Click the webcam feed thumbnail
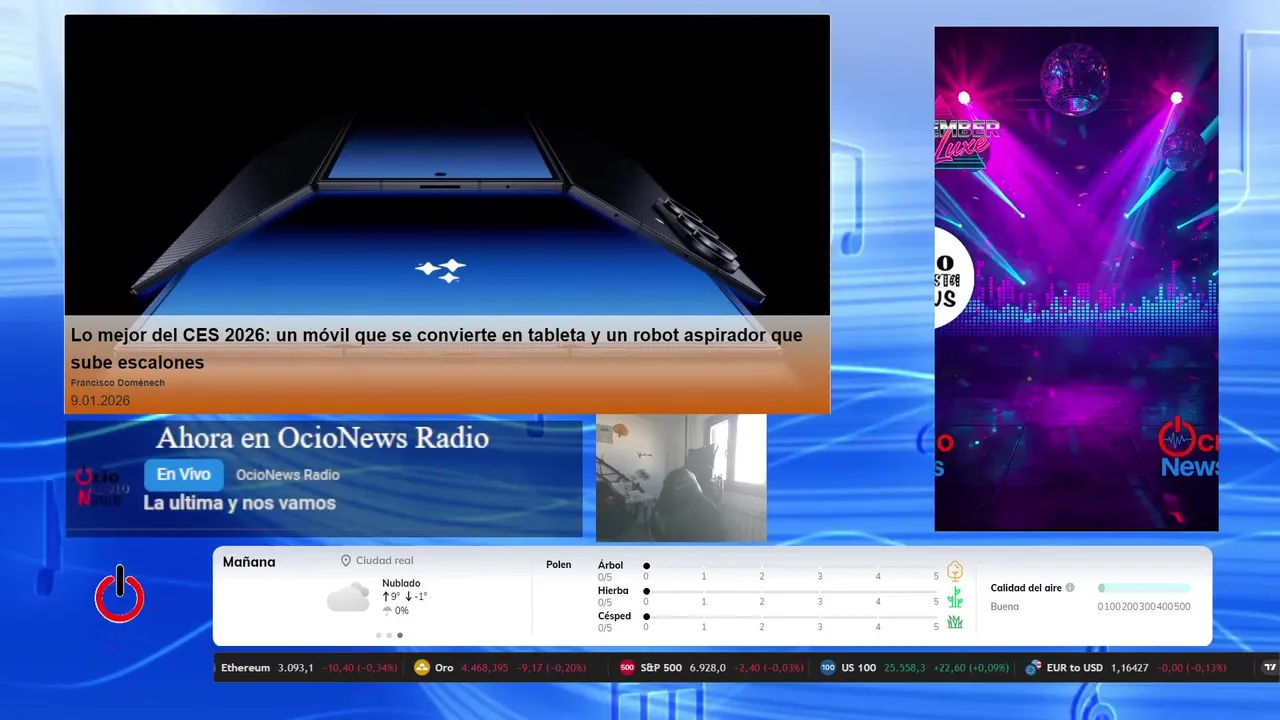Screen dimensions: 1280x720 tap(681, 478)
